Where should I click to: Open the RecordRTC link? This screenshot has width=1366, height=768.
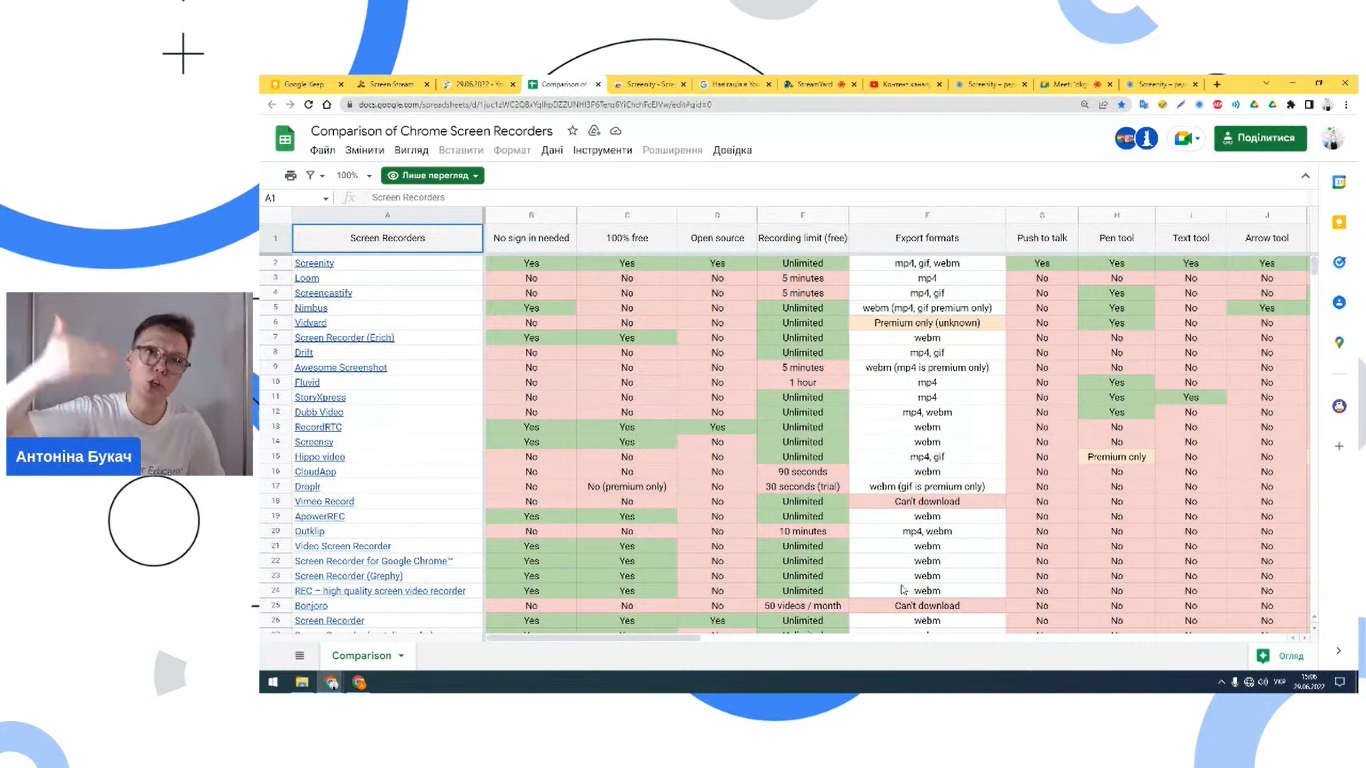point(318,427)
